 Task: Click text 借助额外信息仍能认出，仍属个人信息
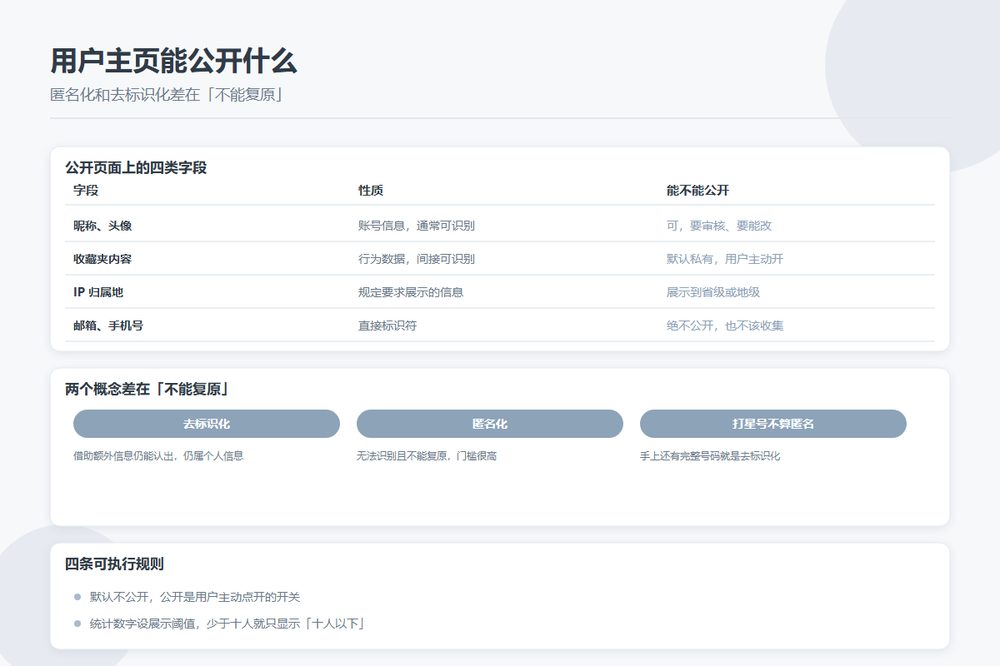click(158, 456)
